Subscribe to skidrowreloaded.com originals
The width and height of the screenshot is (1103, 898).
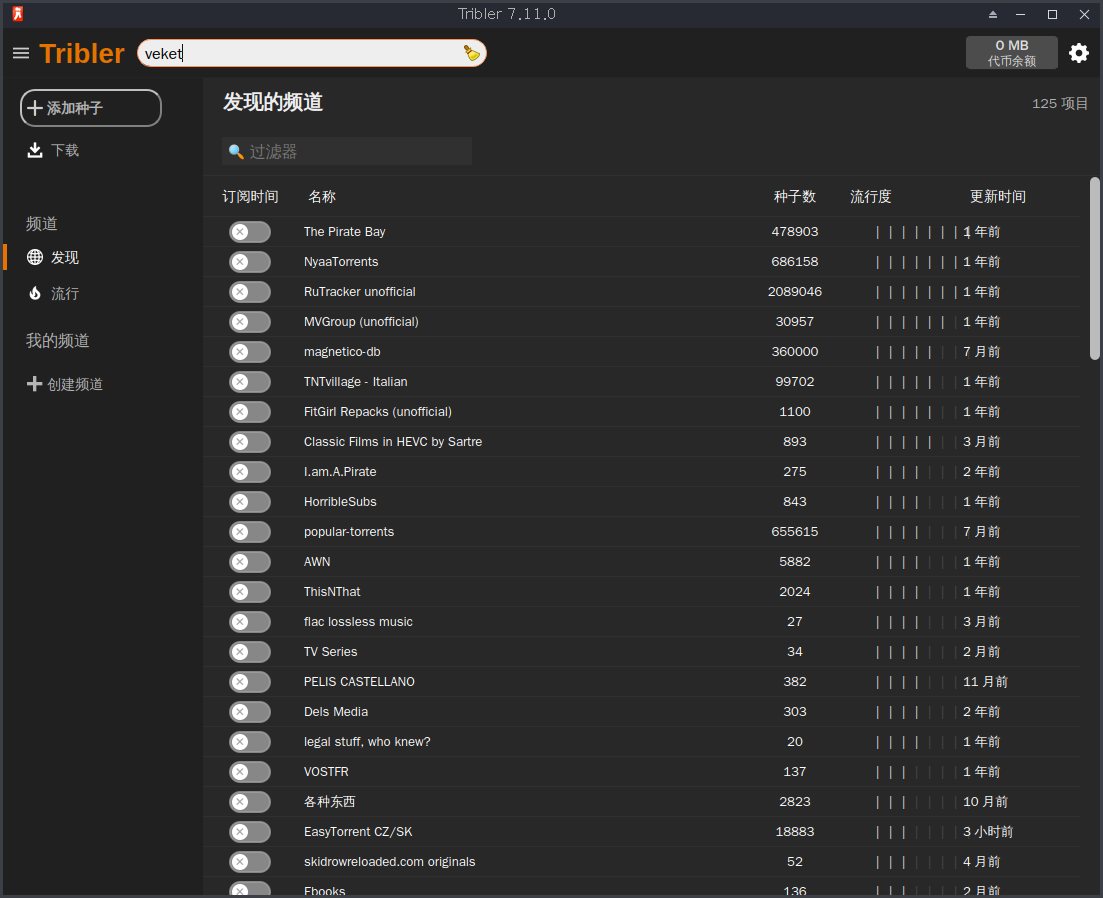tap(250, 862)
